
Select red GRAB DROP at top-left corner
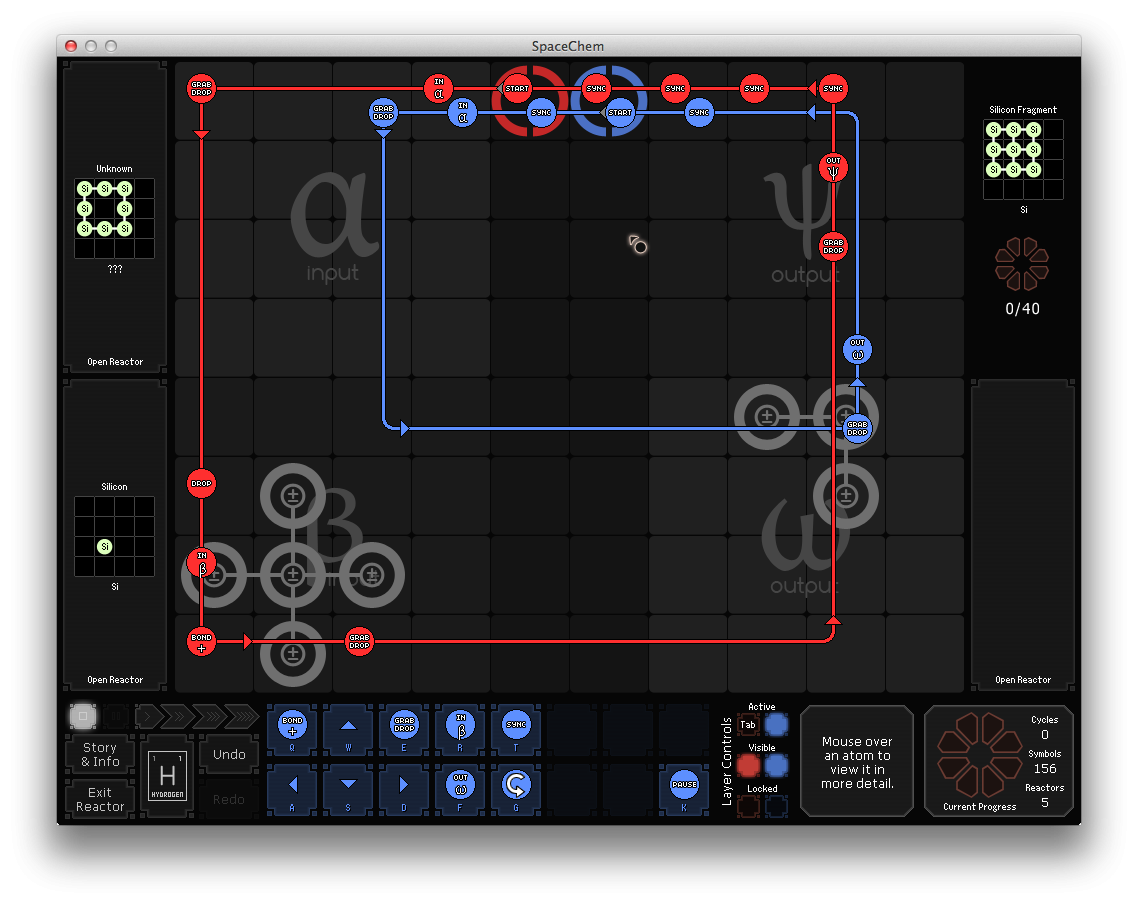pos(201,89)
